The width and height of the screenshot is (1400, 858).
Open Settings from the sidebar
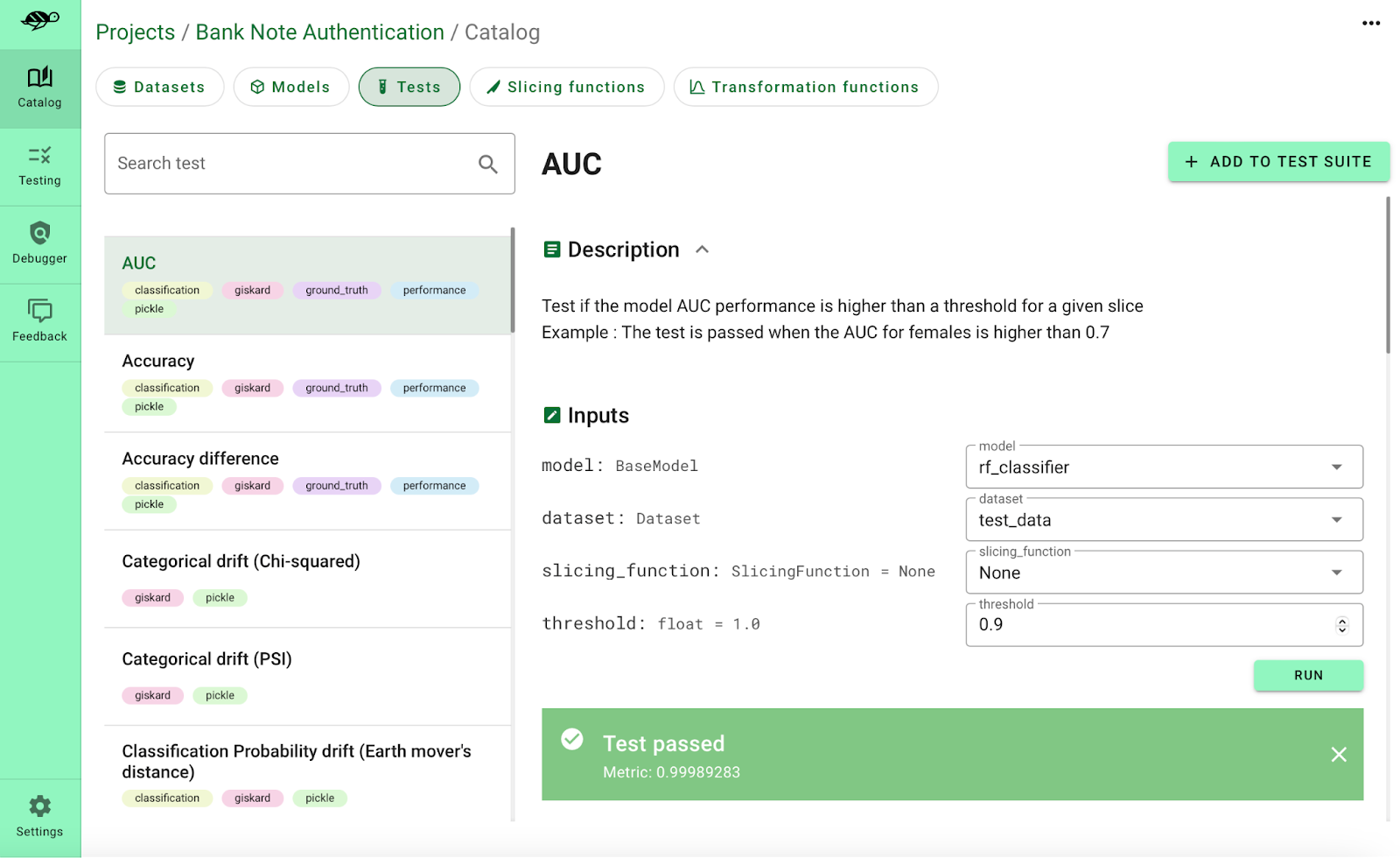coord(39,815)
